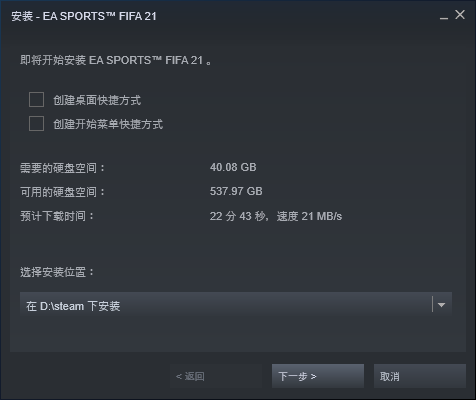This screenshot has width=476, height=400.
Task: Click the 下一步 > button
Action: click(318, 376)
